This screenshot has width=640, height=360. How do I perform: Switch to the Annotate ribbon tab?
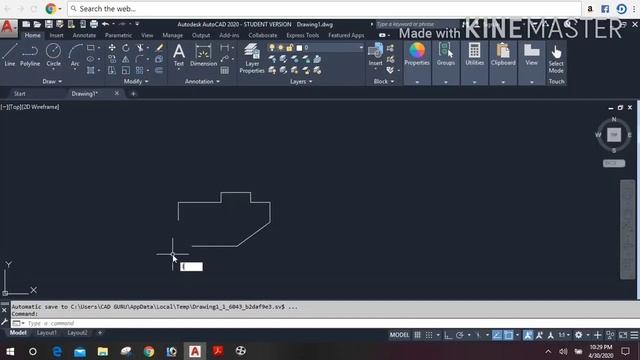click(84, 36)
